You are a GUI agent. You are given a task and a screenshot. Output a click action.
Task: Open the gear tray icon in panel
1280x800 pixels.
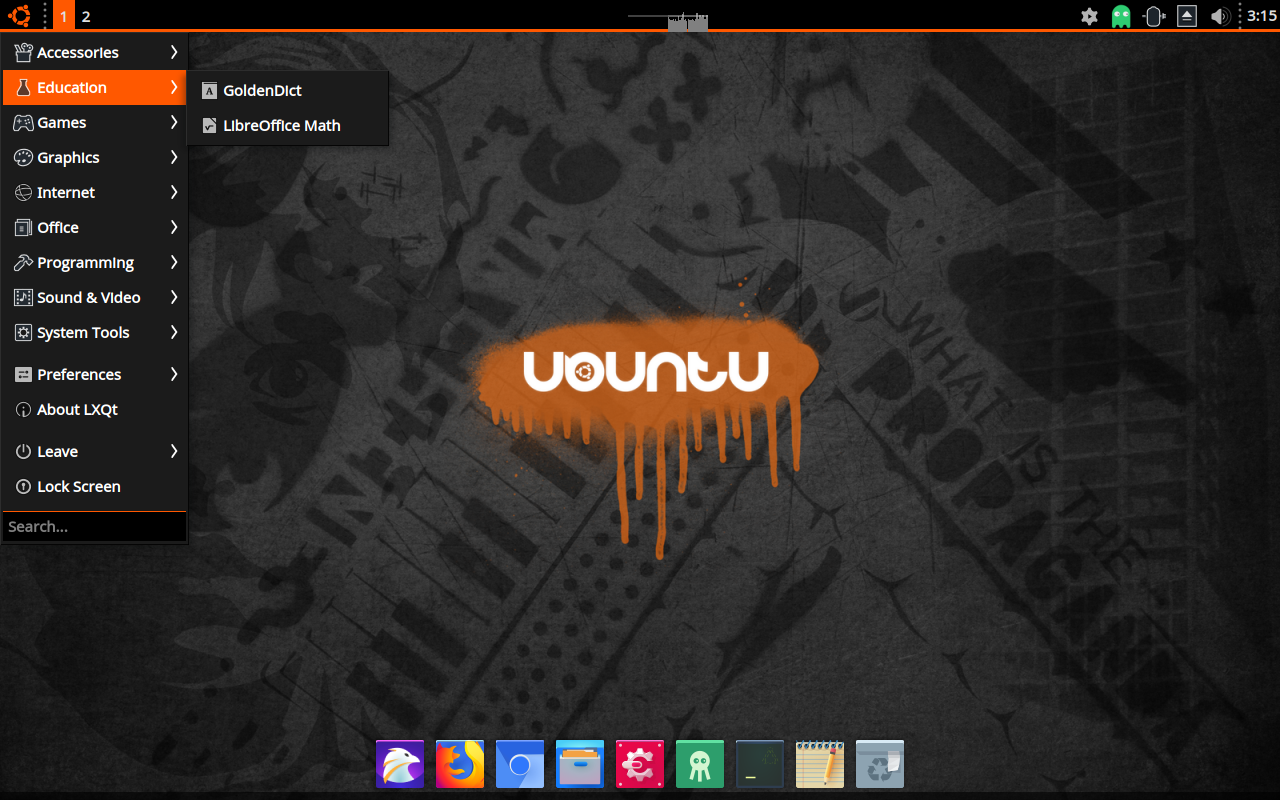click(x=1090, y=16)
